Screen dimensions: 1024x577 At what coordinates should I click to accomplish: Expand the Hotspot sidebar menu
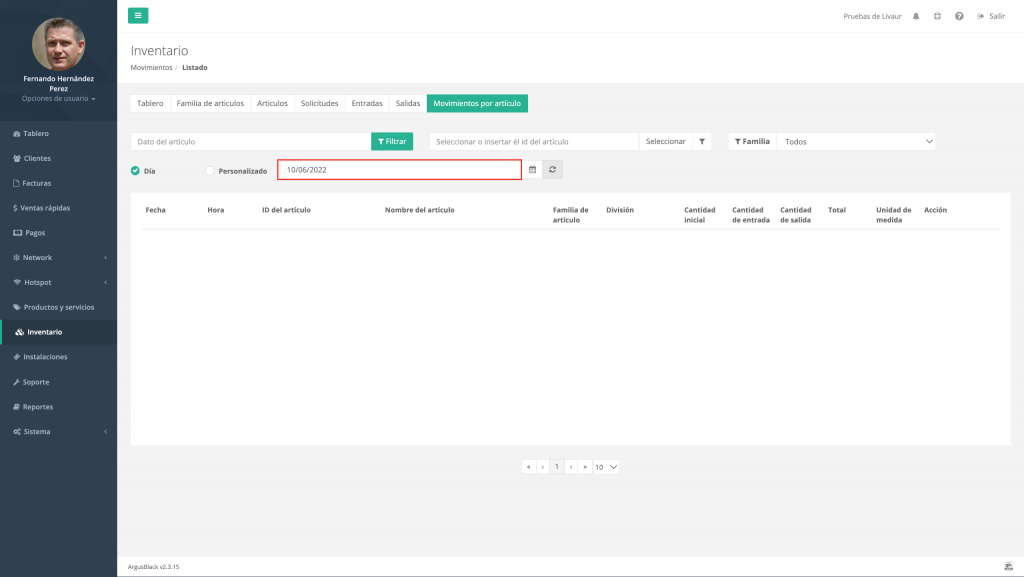tap(59, 282)
